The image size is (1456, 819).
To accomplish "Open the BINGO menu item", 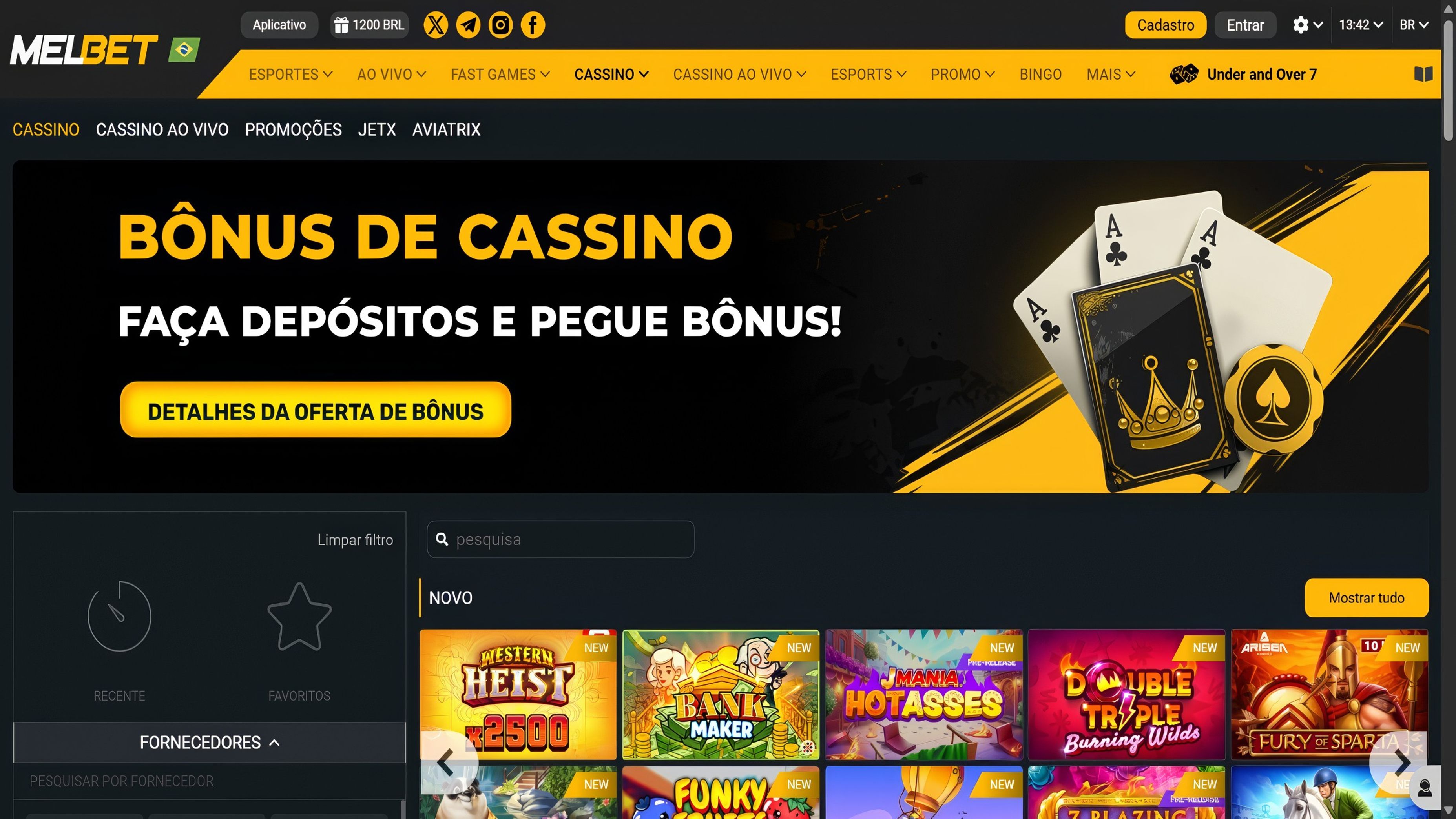I will click(x=1040, y=74).
